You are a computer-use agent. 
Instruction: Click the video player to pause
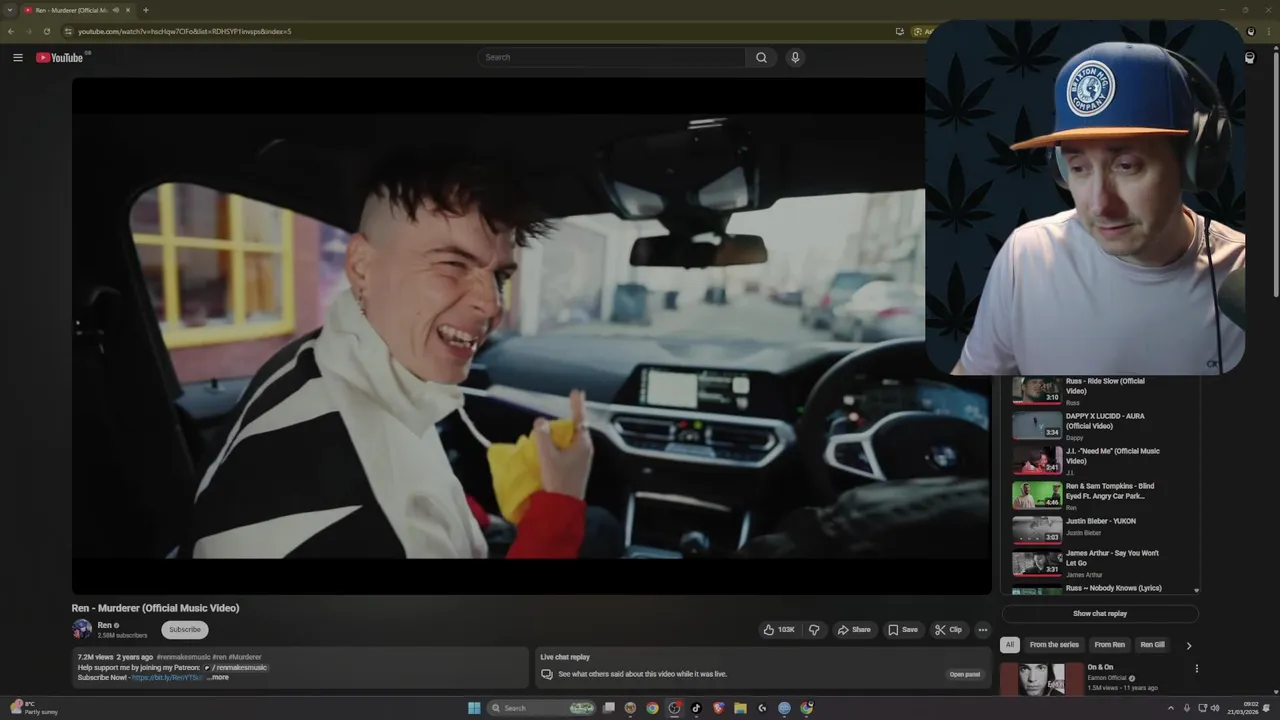coord(531,336)
